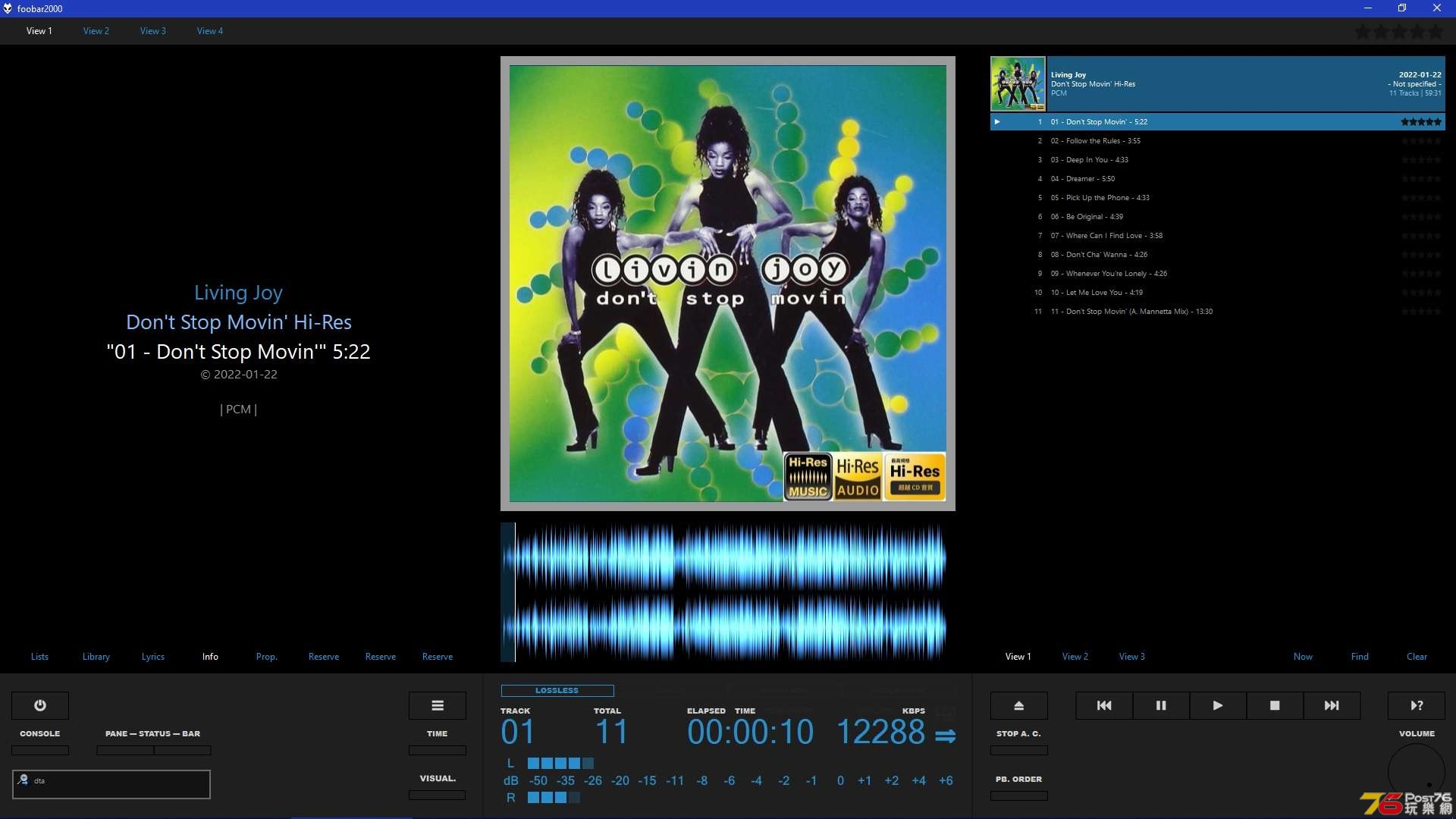
Task: Toggle the bar under the CONSOLE label
Action: [x=40, y=750]
